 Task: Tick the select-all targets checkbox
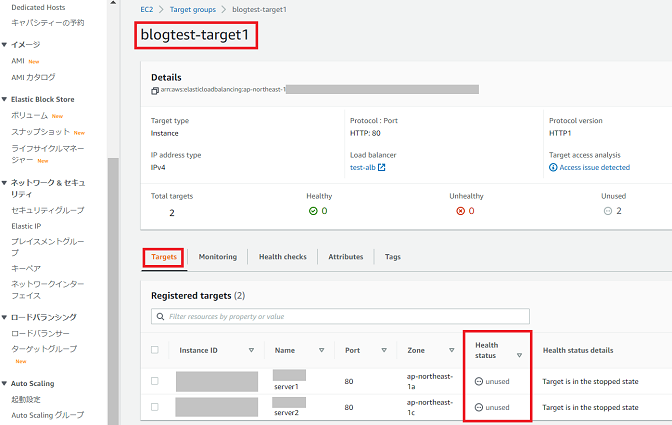(155, 350)
